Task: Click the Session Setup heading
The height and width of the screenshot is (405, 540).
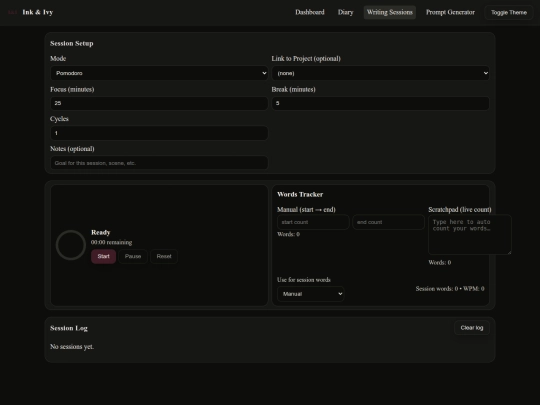Action: [72, 43]
